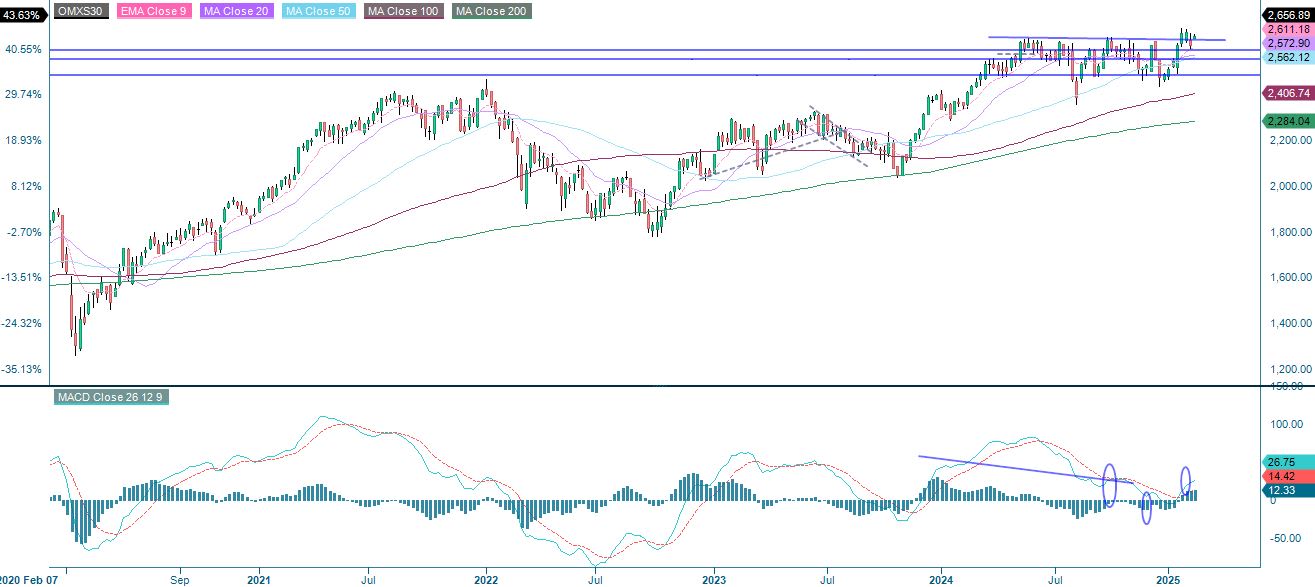Click the 2020 Feb 07 date label
The height and width of the screenshot is (587, 1315).
coord(29,579)
